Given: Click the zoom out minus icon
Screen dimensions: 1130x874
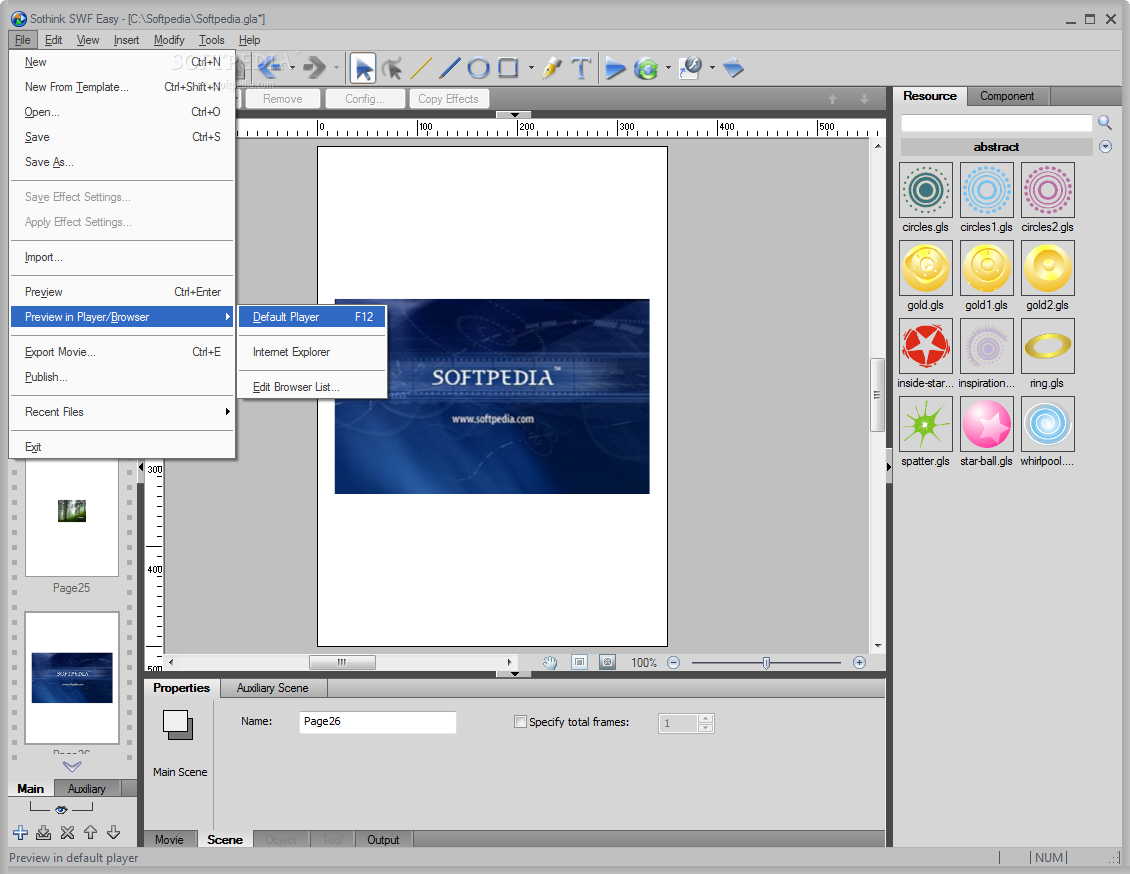Looking at the screenshot, I should (674, 662).
